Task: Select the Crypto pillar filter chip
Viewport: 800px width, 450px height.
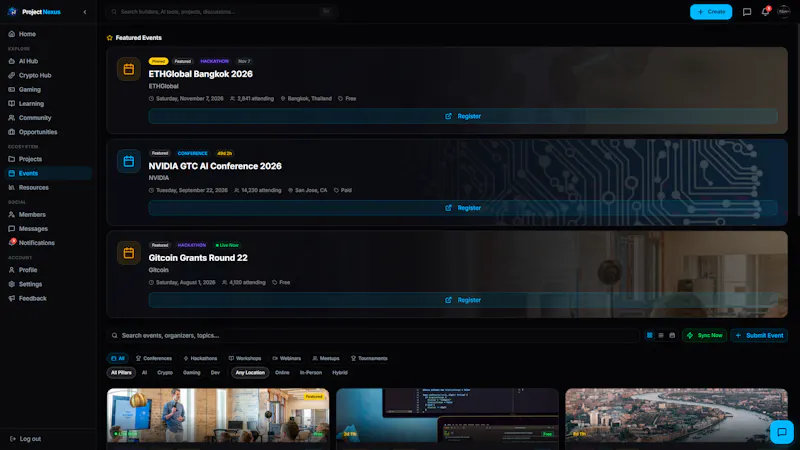Action: pos(165,373)
